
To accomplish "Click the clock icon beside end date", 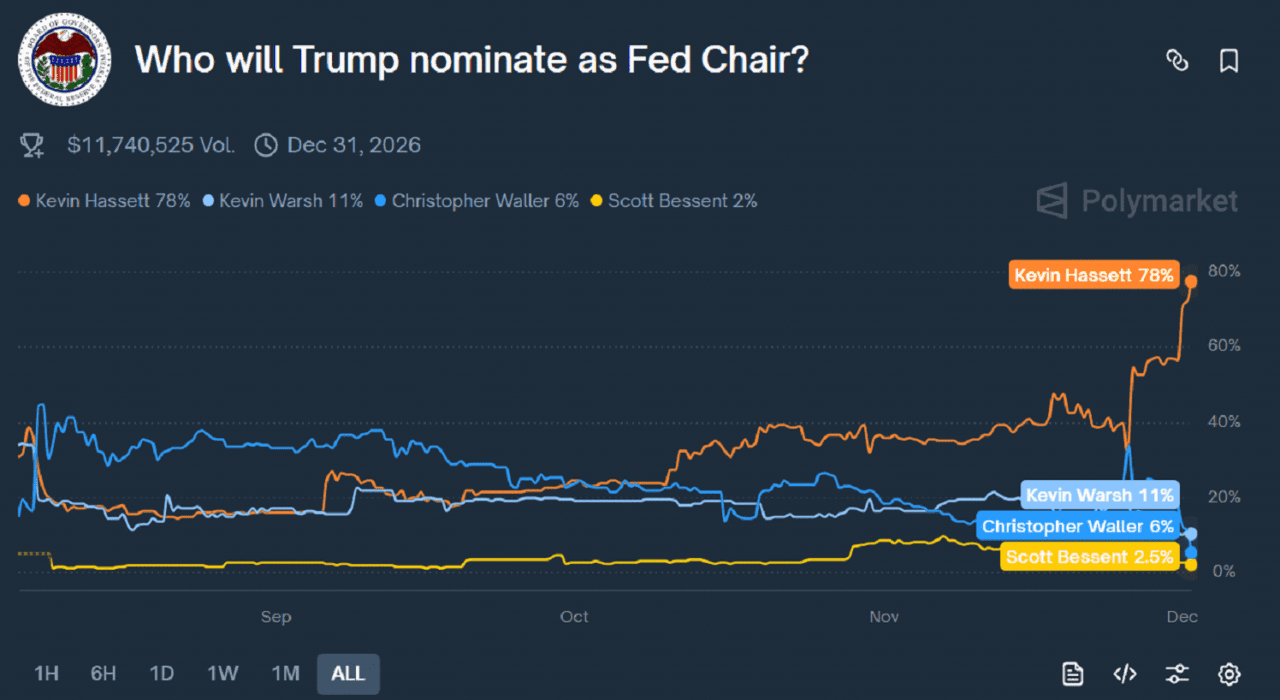I will point(266,146).
